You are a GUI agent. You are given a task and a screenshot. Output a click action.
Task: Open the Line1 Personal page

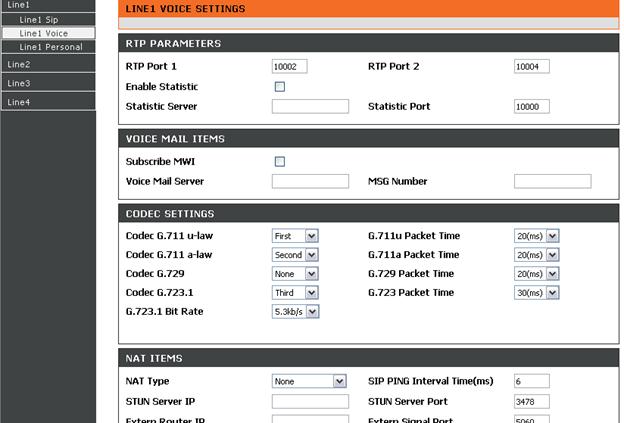[x=48, y=47]
